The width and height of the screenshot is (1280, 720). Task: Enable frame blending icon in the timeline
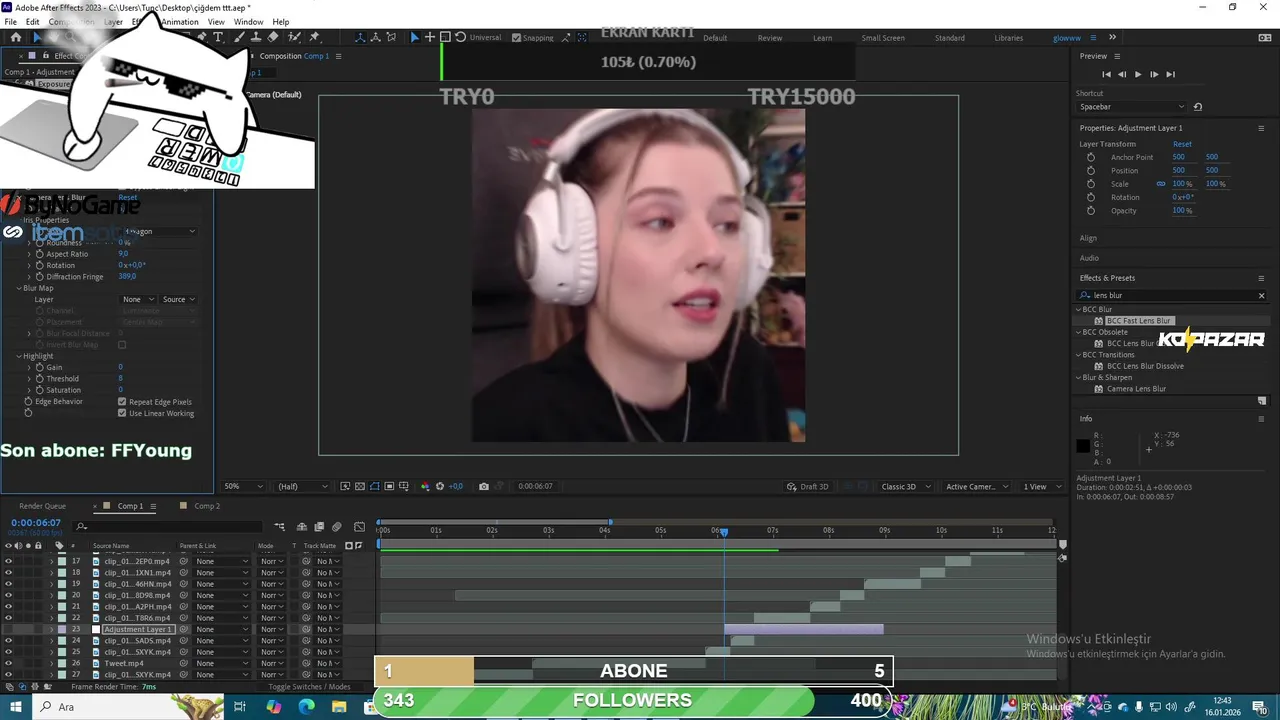coord(319,526)
